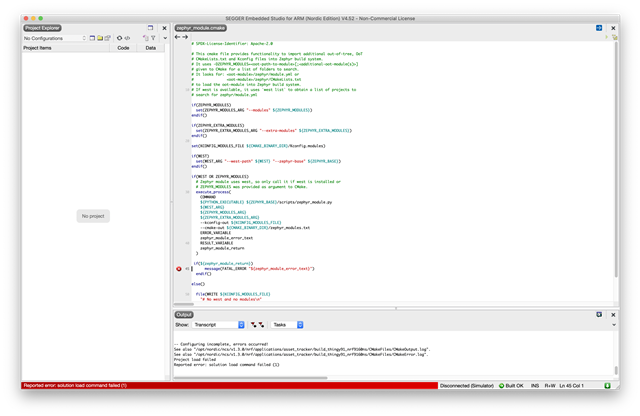Click the editor vertical scrollbar
640x416 pixels.
pyautogui.click(x=616, y=159)
